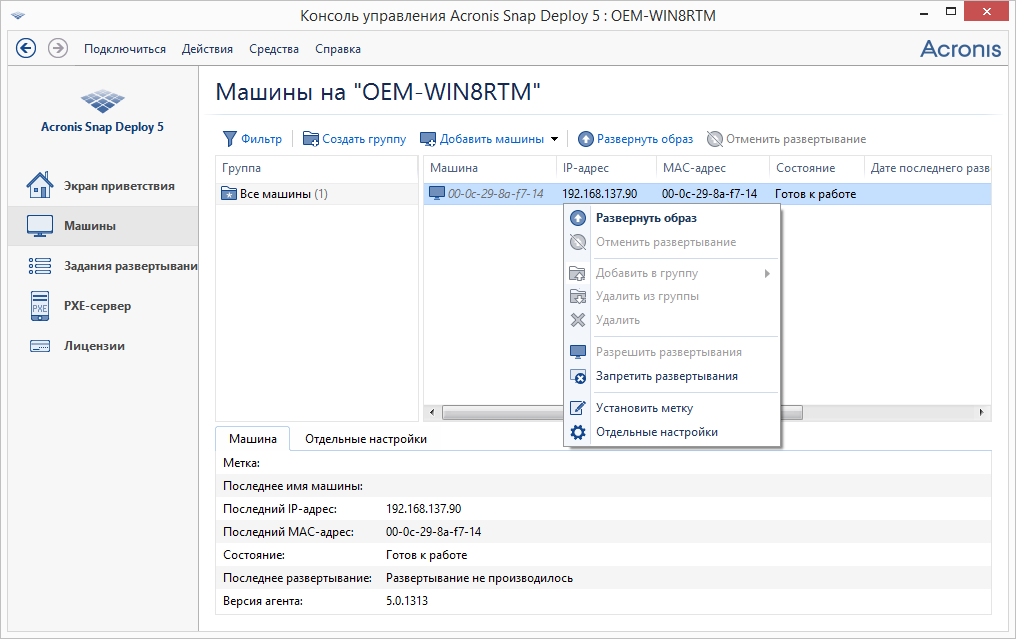Open the Справка menu
This screenshot has height=639, width=1016.
pyautogui.click(x=338, y=49)
